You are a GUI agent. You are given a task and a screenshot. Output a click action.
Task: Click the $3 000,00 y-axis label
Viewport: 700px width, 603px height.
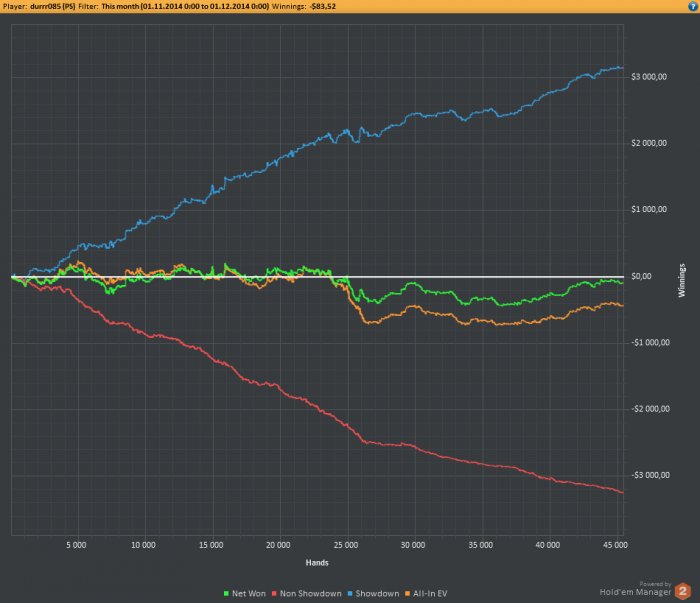click(x=649, y=77)
